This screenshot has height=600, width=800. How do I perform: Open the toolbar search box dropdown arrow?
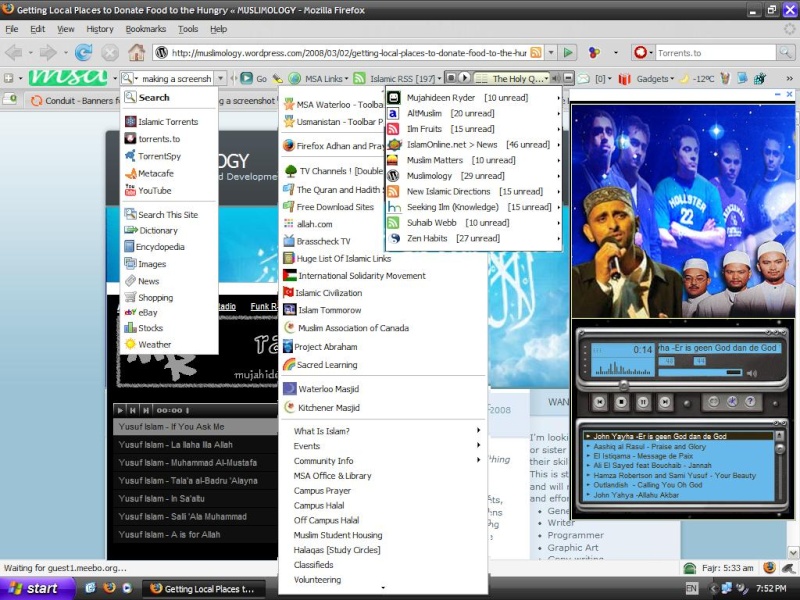221,79
